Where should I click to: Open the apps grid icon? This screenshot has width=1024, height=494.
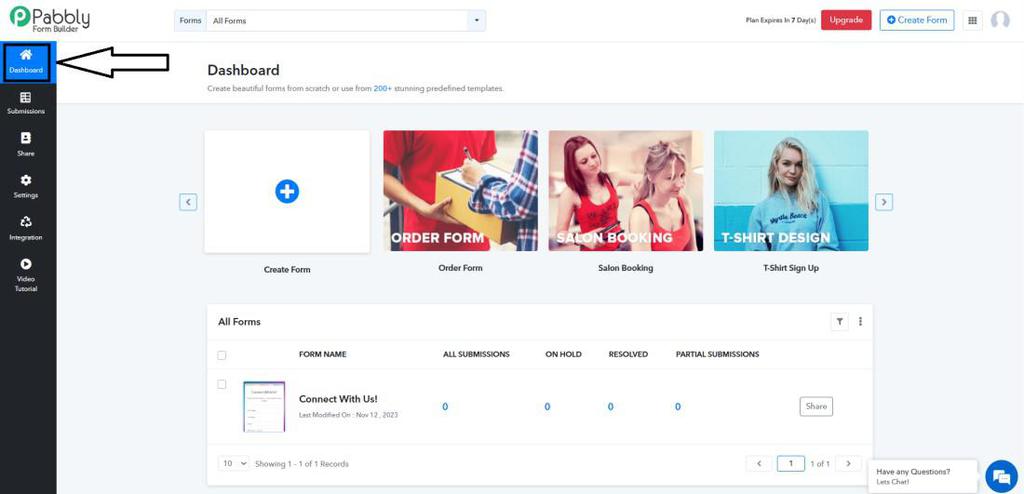click(x=972, y=20)
